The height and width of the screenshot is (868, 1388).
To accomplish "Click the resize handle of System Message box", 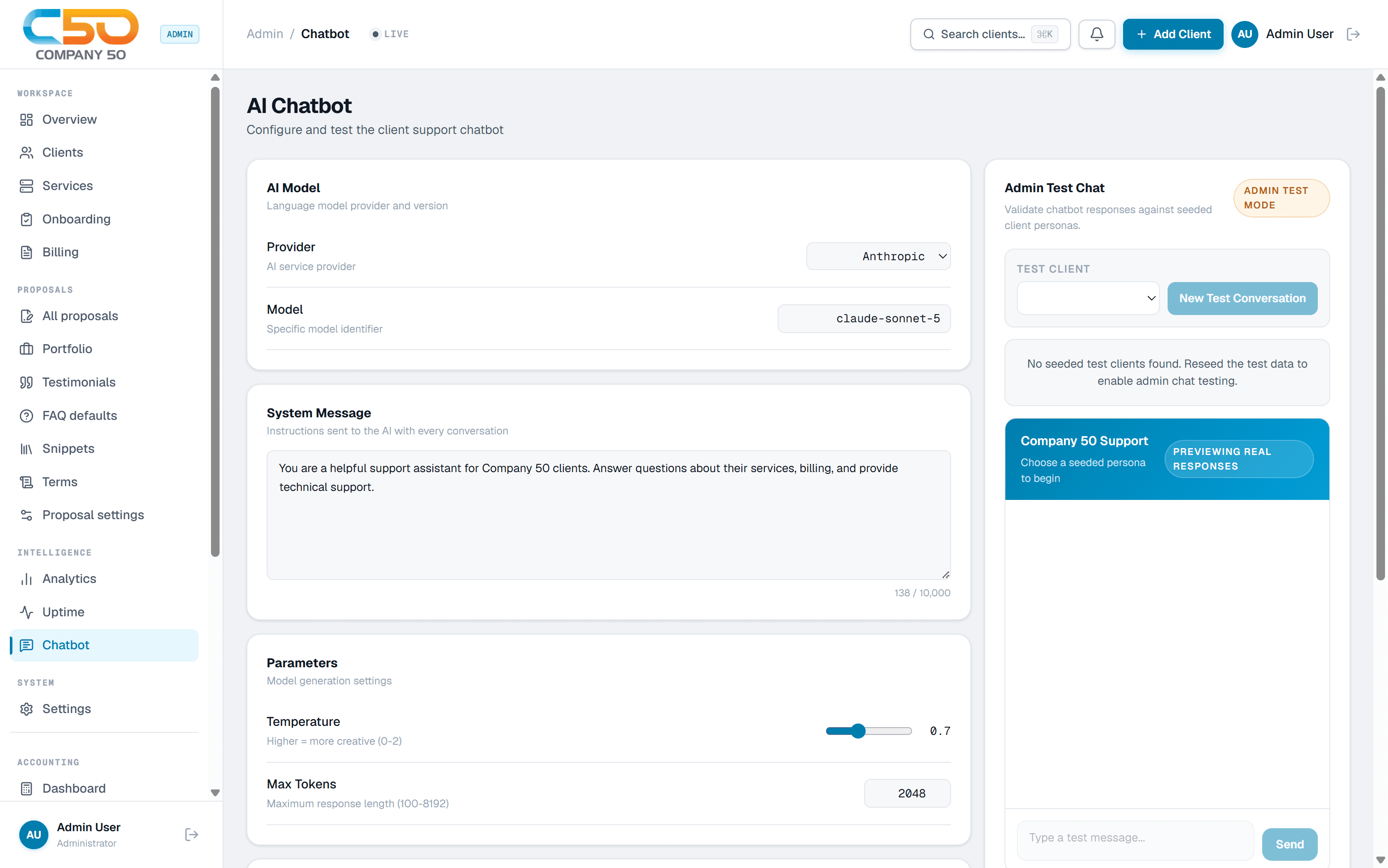I will (x=945, y=575).
